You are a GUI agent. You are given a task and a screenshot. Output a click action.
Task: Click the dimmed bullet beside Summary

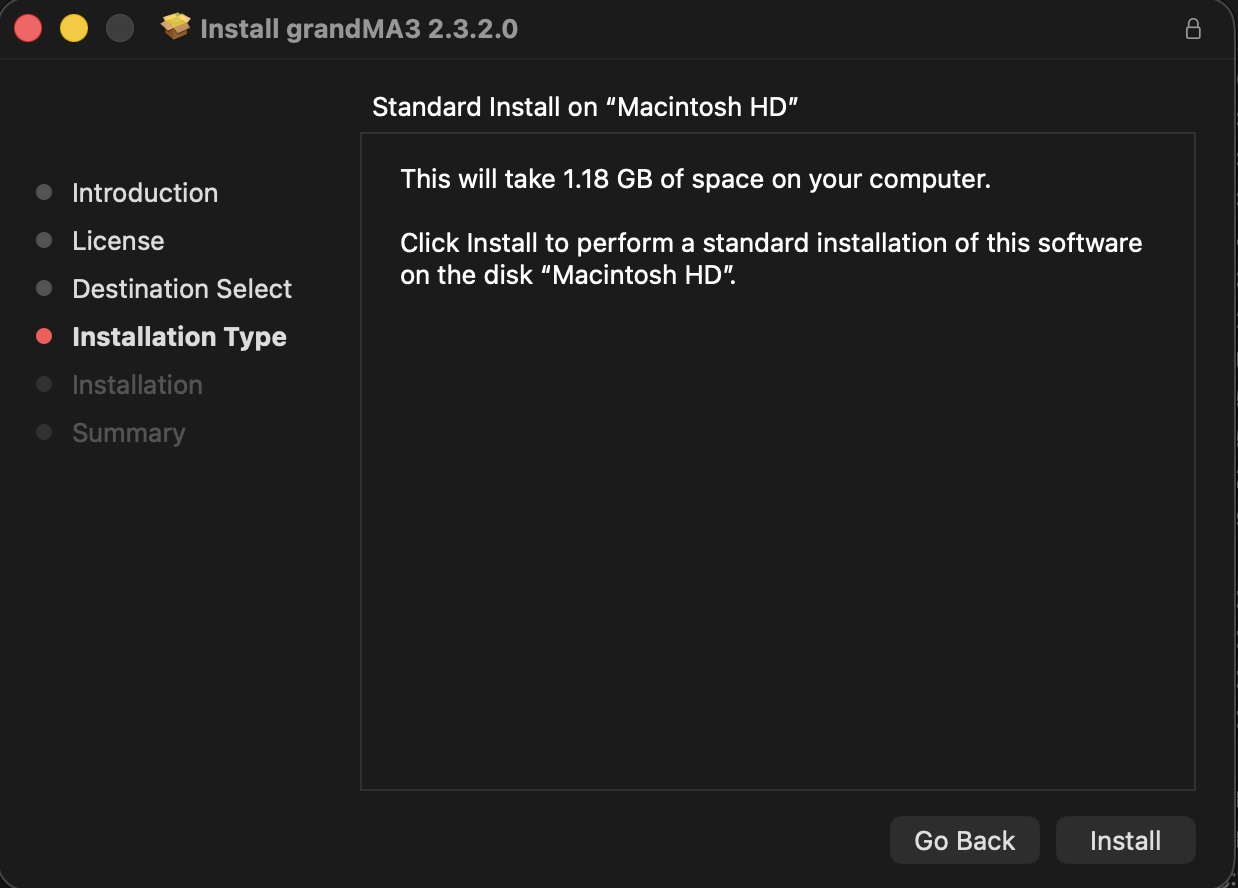pos(44,432)
